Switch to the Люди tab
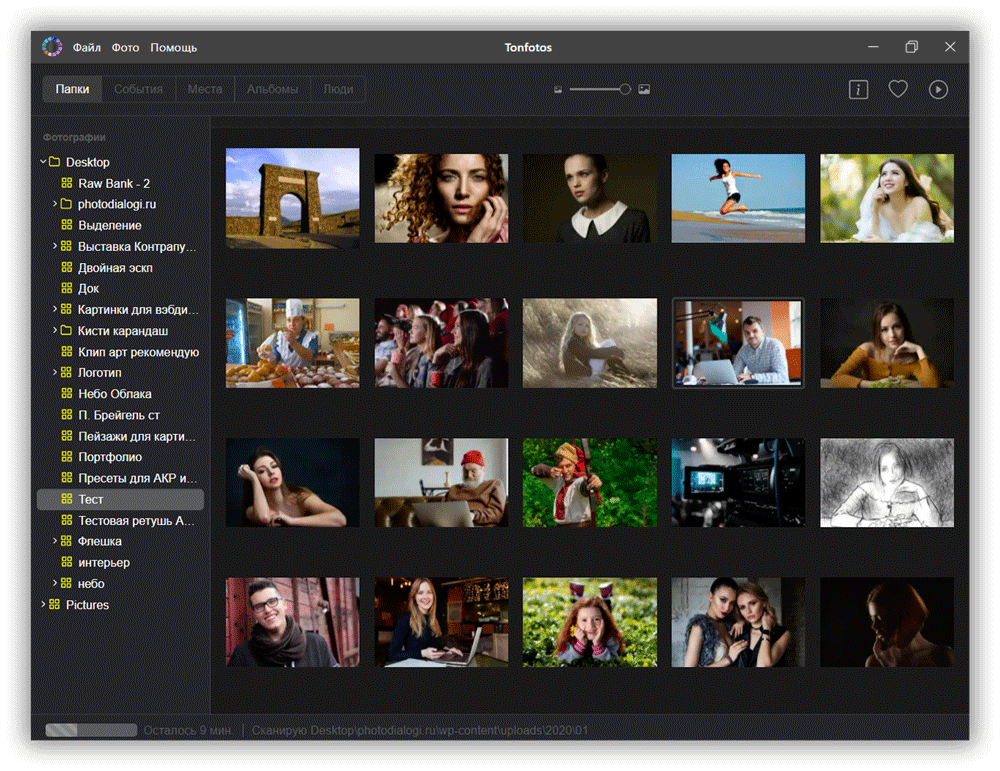Image resolution: width=1000 pixels, height=771 pixels. pos(338,89)
